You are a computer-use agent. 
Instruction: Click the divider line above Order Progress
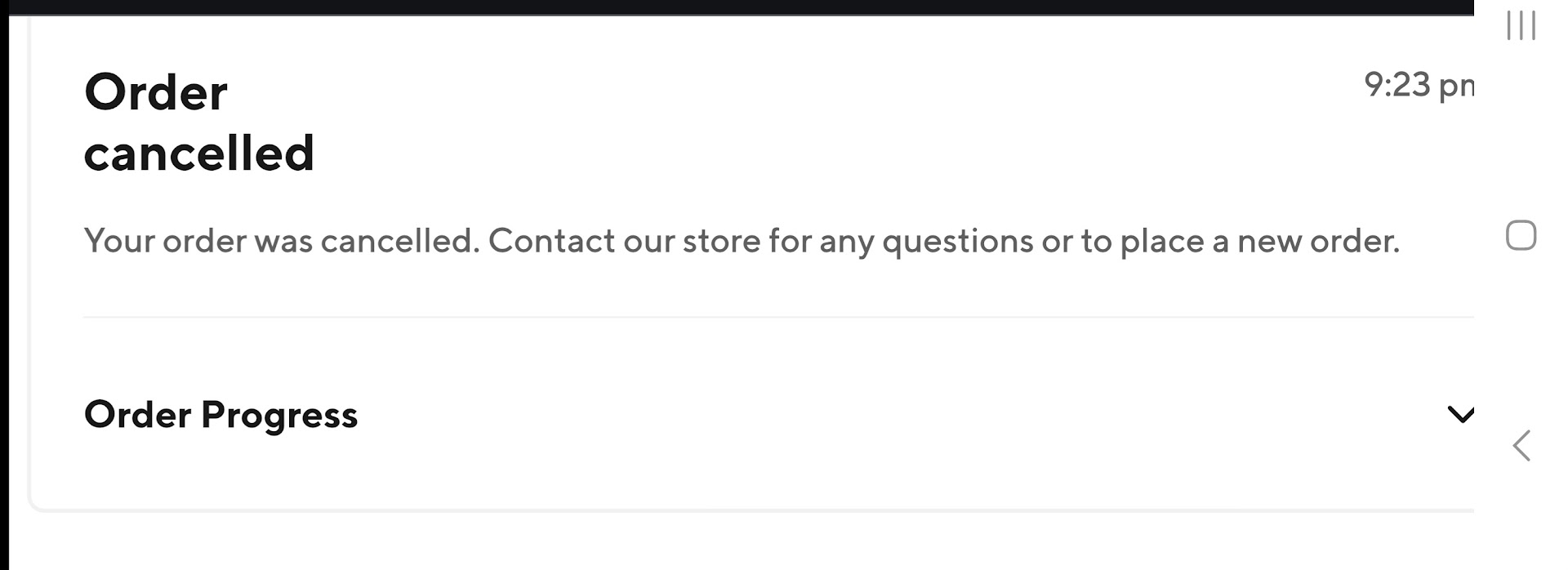tap(776, 317)
